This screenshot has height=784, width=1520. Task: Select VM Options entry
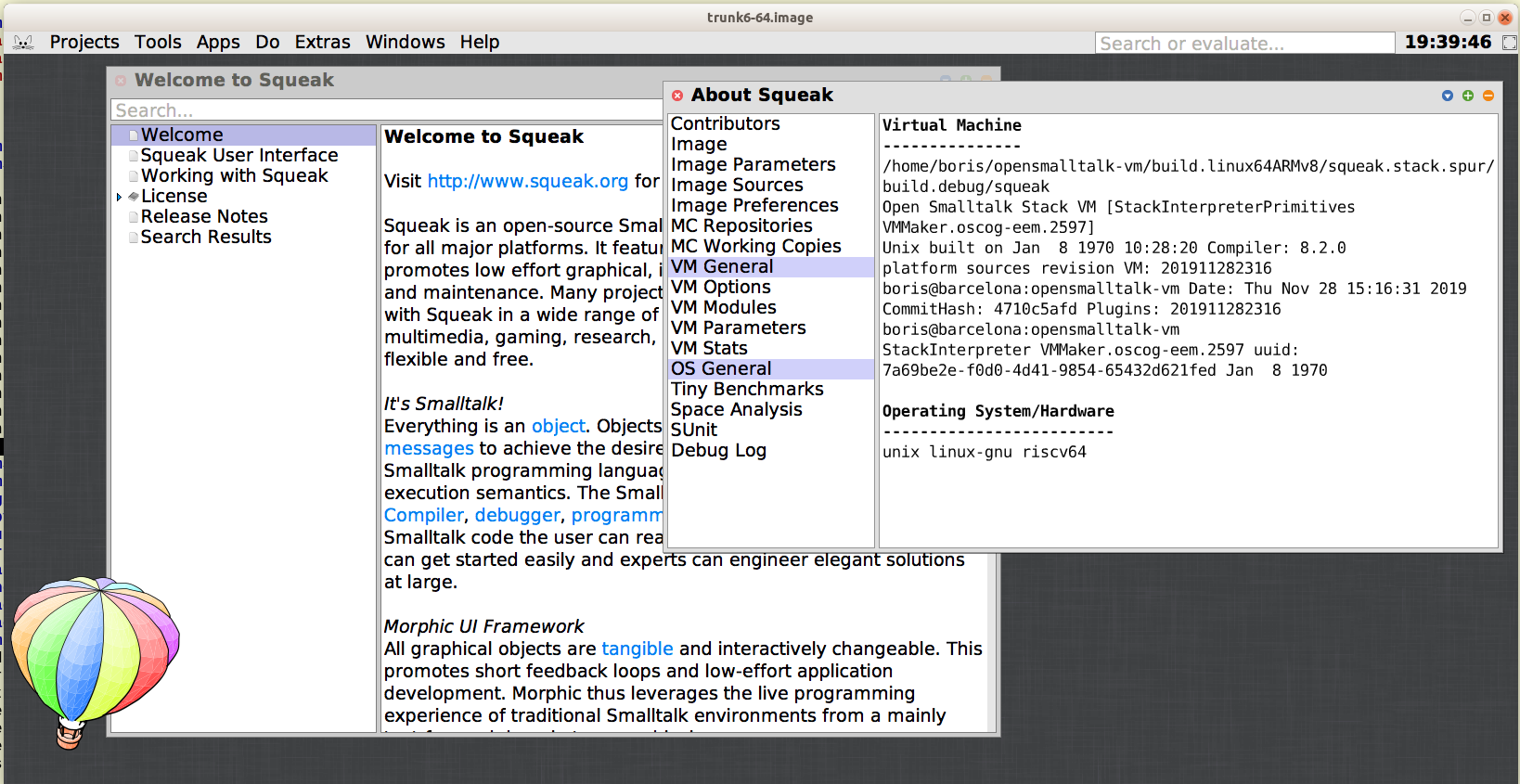[771, 287]
